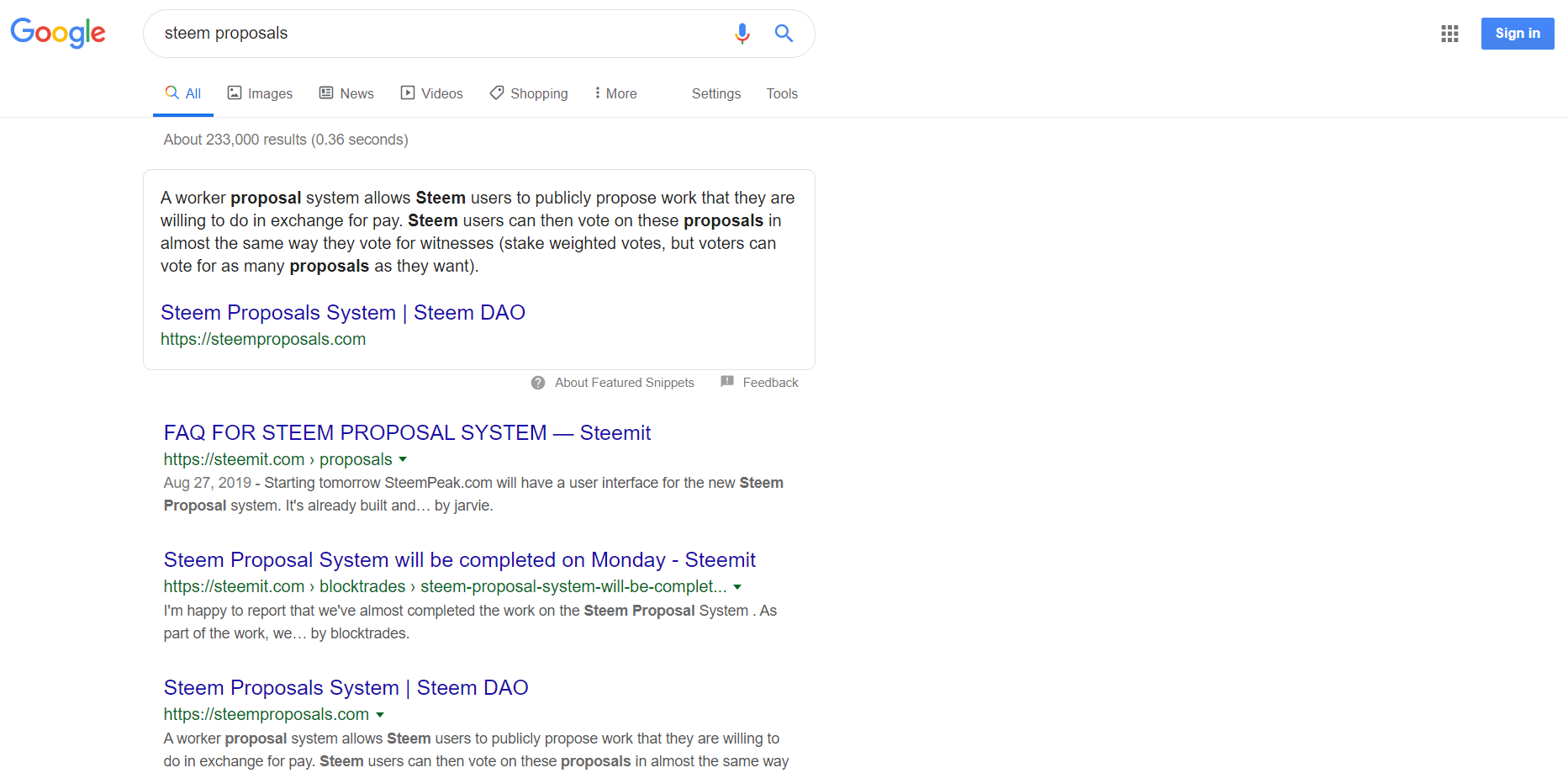Click the help icon beside About Featured Snippets
1568x773 pixels.
(538, 383)
